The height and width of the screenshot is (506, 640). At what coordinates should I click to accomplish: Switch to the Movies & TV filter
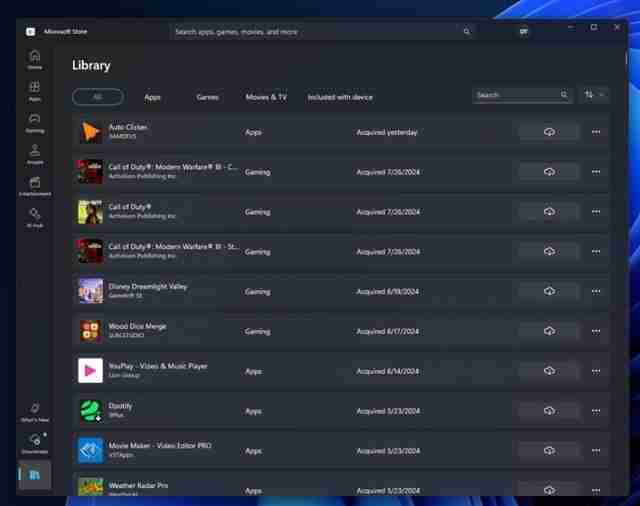point(266,97)
